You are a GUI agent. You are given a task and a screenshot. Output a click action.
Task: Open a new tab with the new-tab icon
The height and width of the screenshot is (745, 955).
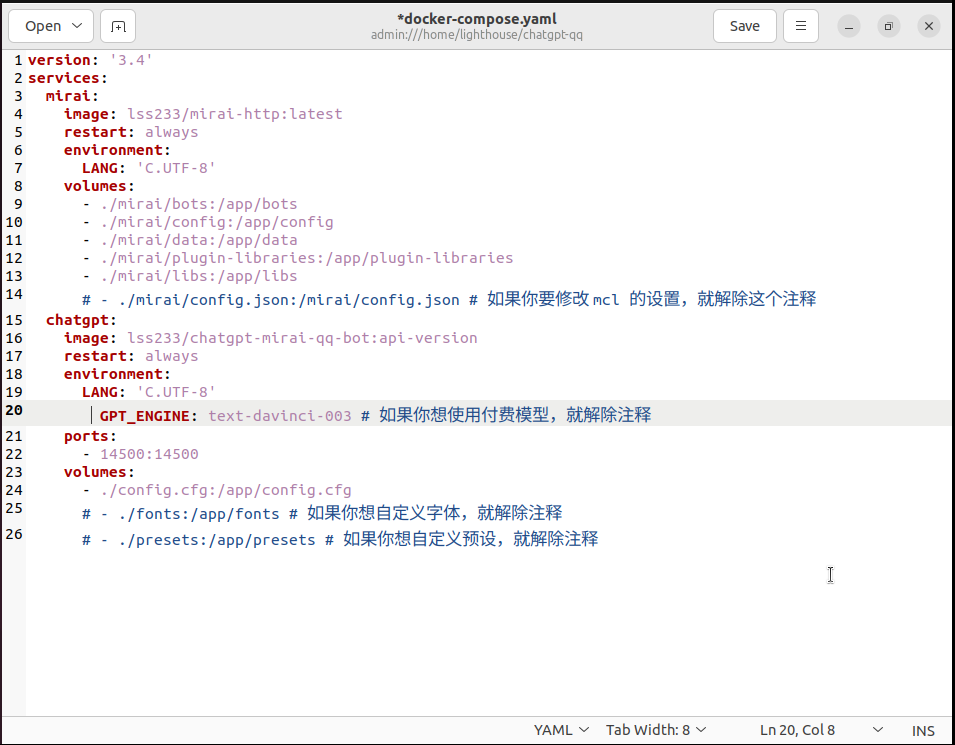(x=117, y=26)
